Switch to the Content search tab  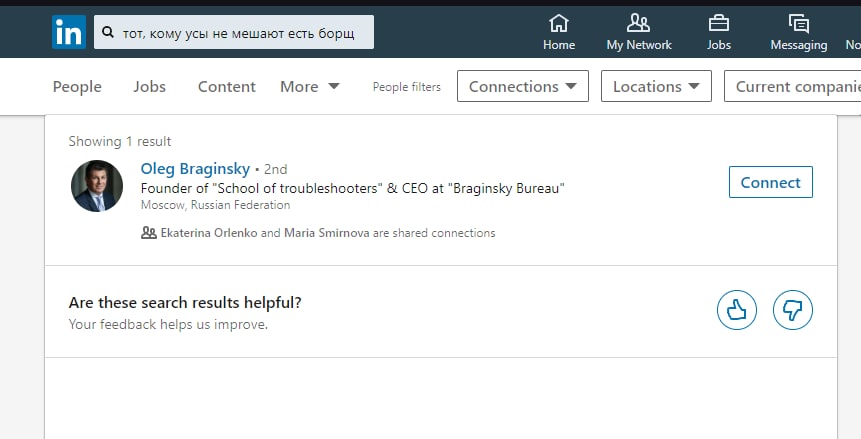227,87
